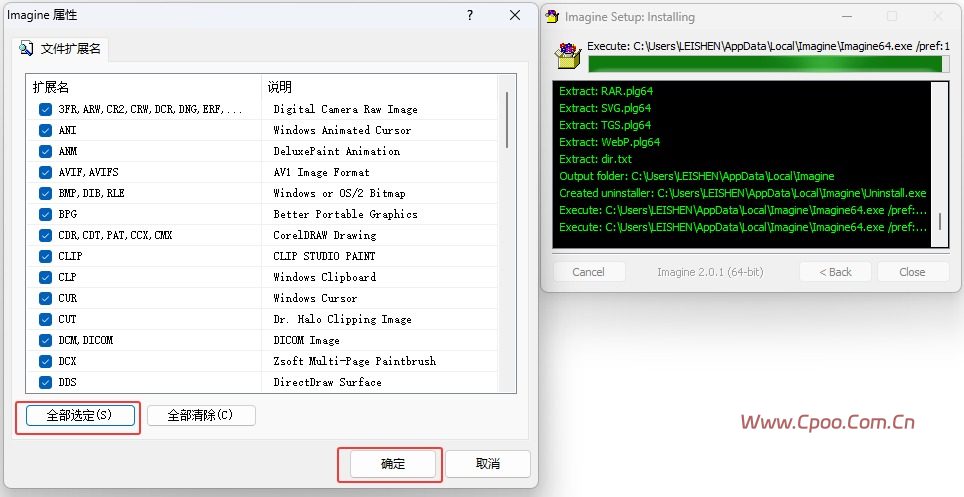
Task: Toggle the DCM, DICOM checkbox
Action: [45, 340]
